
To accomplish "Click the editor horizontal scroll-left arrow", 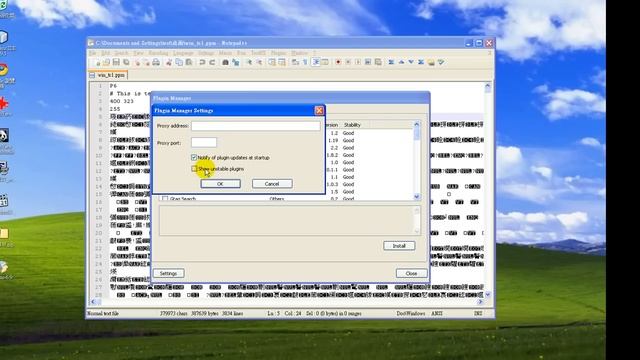I will pyautogui.click(x=93, y=302).
